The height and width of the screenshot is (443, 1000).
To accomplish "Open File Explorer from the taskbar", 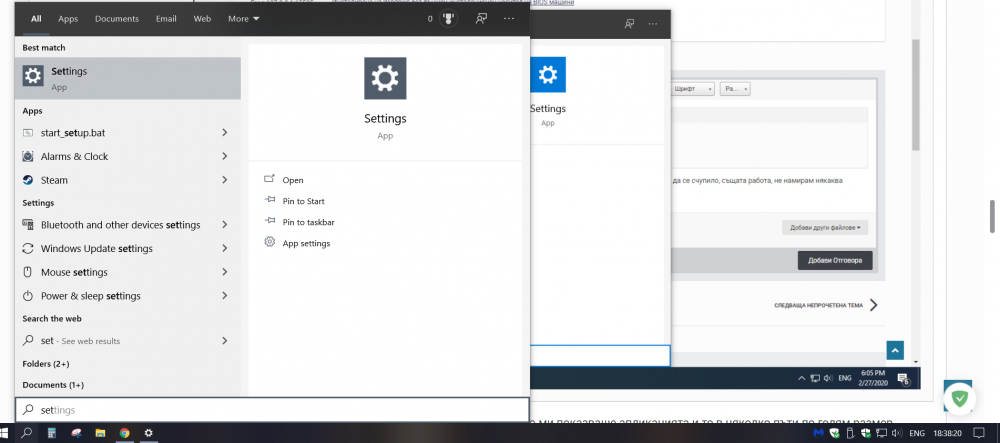I will click(100, 433).
